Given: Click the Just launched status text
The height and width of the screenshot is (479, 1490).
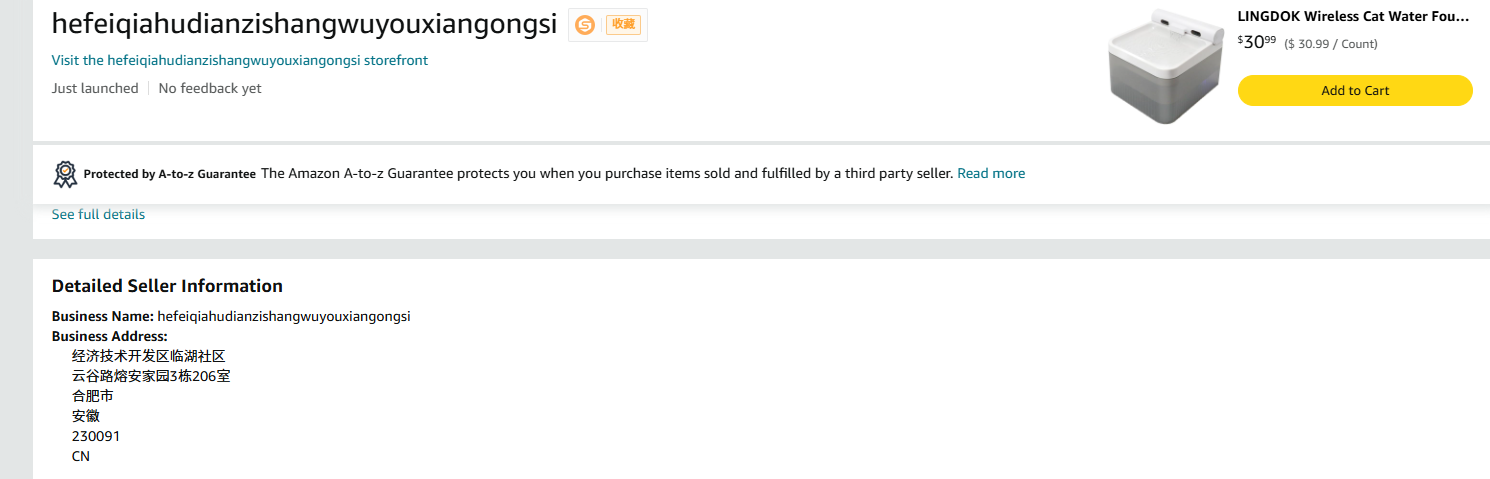Looking at the screenshot, I should pyautogui.click(x=95, y=88).
